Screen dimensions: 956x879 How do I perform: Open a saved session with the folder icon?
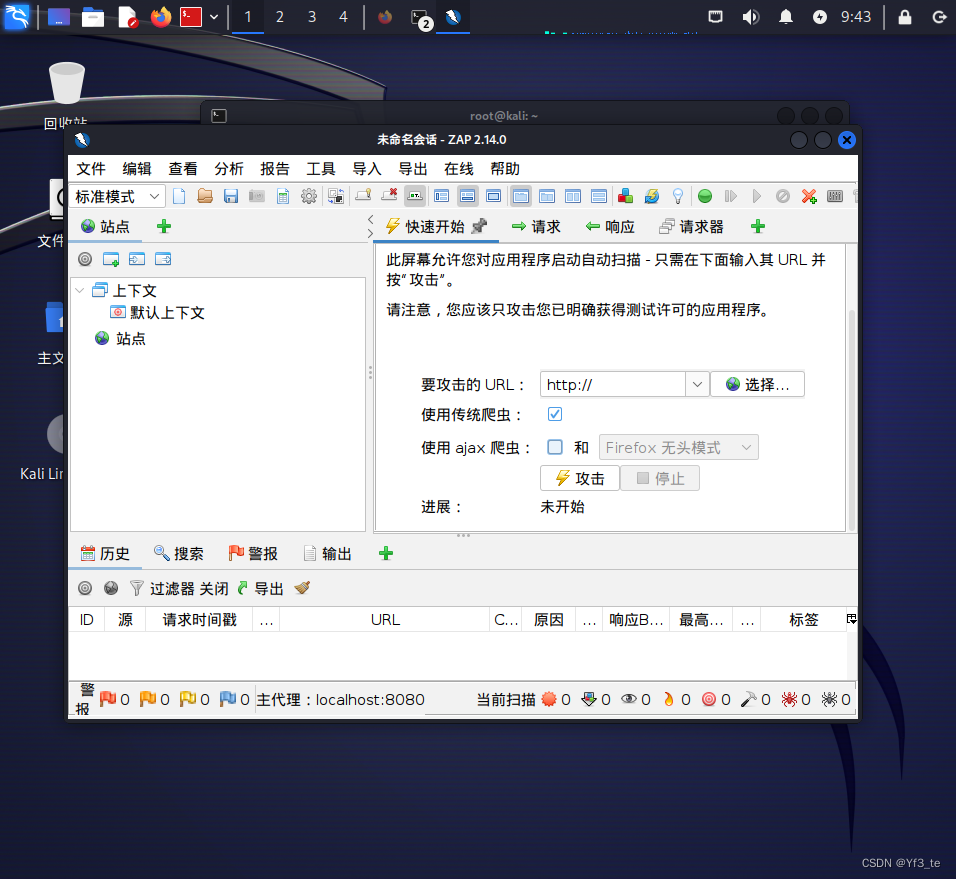[205, 196]
